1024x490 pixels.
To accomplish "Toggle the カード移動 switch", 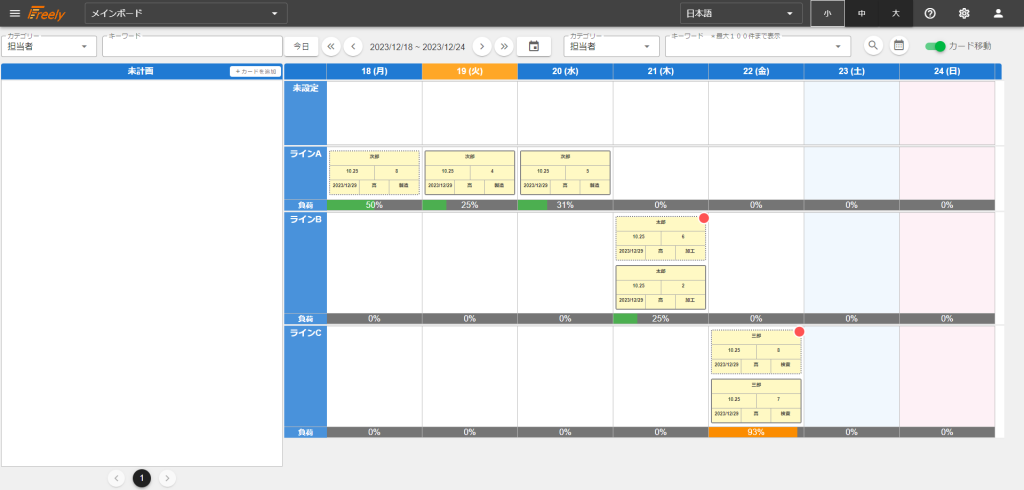I will 936,46.
